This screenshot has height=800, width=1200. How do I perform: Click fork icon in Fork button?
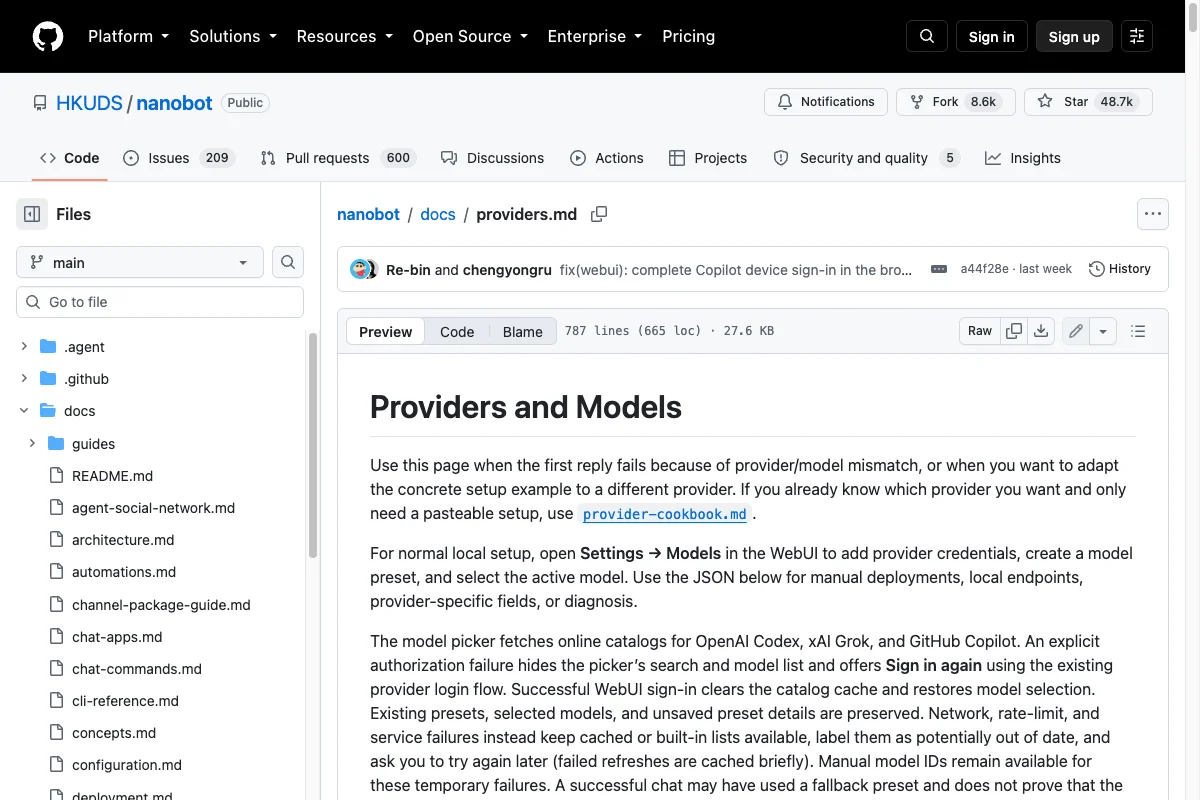(x=917, y=102)
